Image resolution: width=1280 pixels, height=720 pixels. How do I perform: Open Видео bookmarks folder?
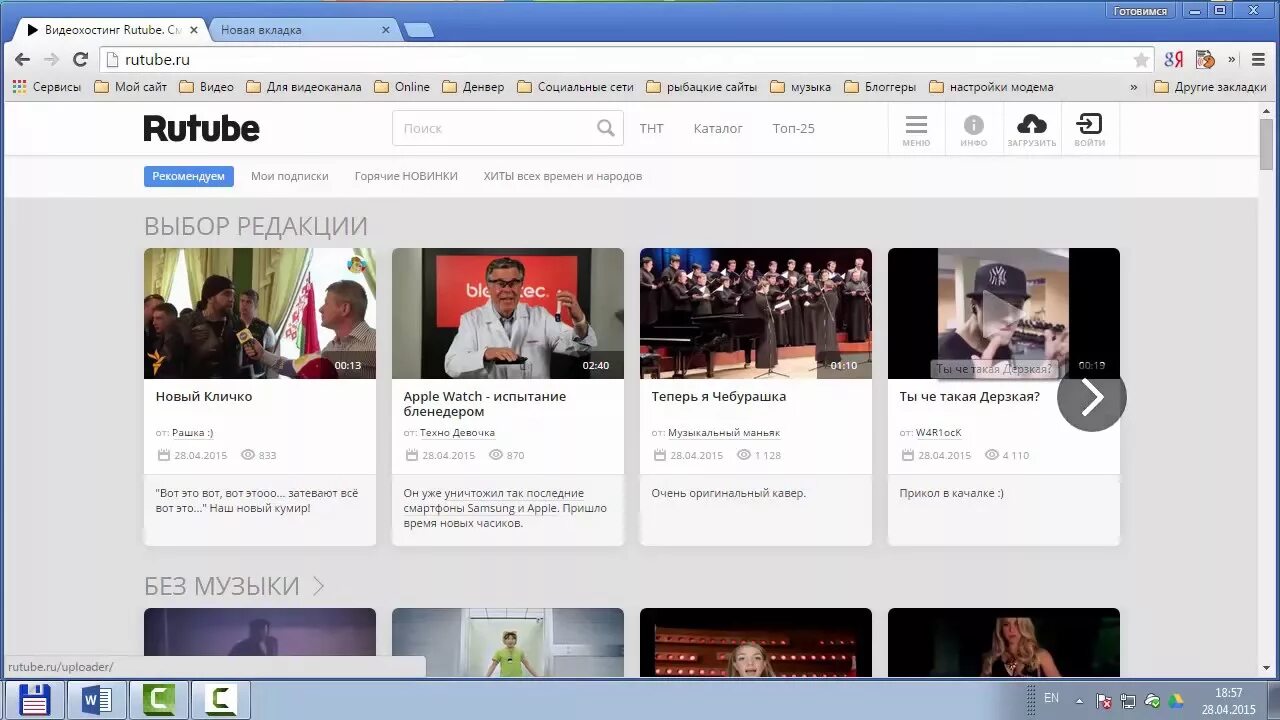tap(206, 87)
